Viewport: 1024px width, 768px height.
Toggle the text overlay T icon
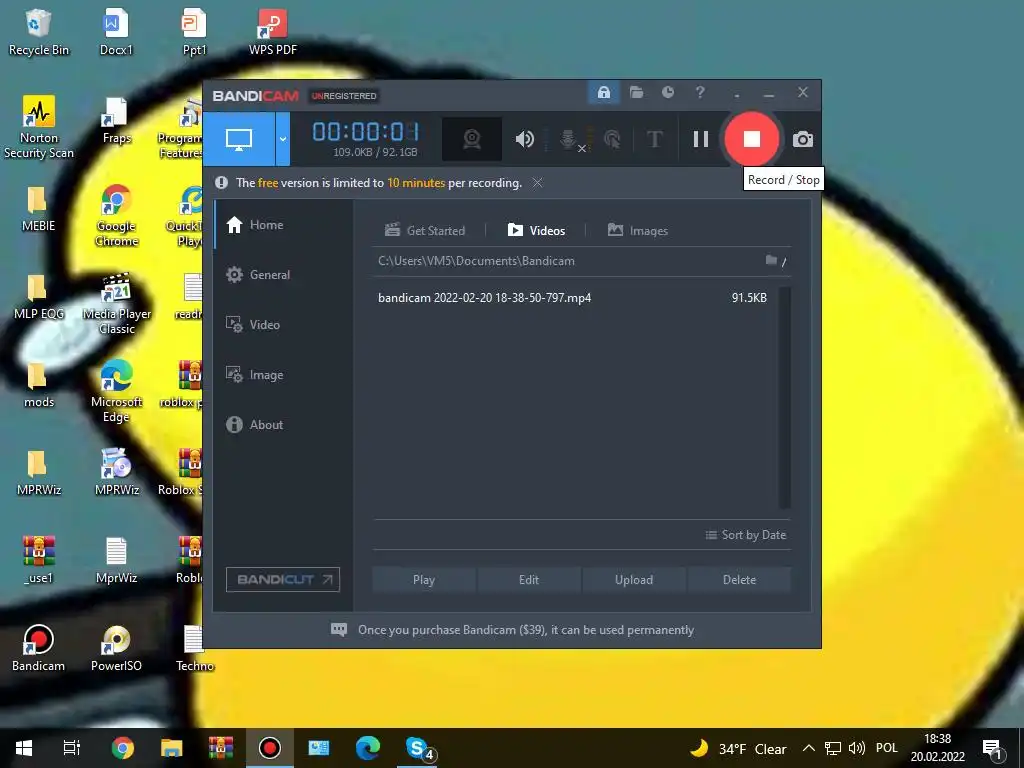pos(654,138)
